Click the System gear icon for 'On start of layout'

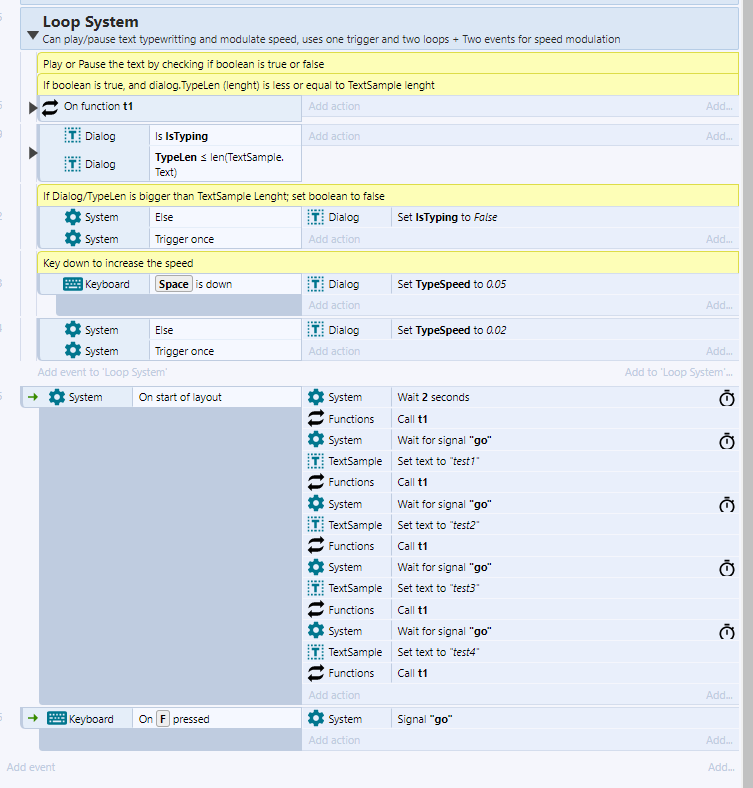pos(56,397)
